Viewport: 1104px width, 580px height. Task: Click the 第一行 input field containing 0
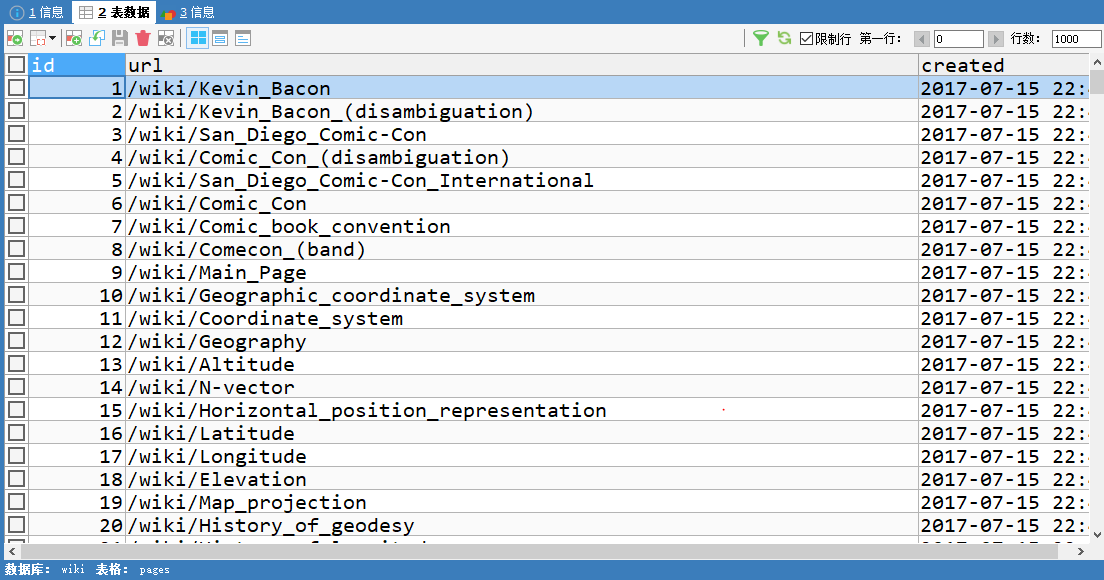tap(958, 39)
